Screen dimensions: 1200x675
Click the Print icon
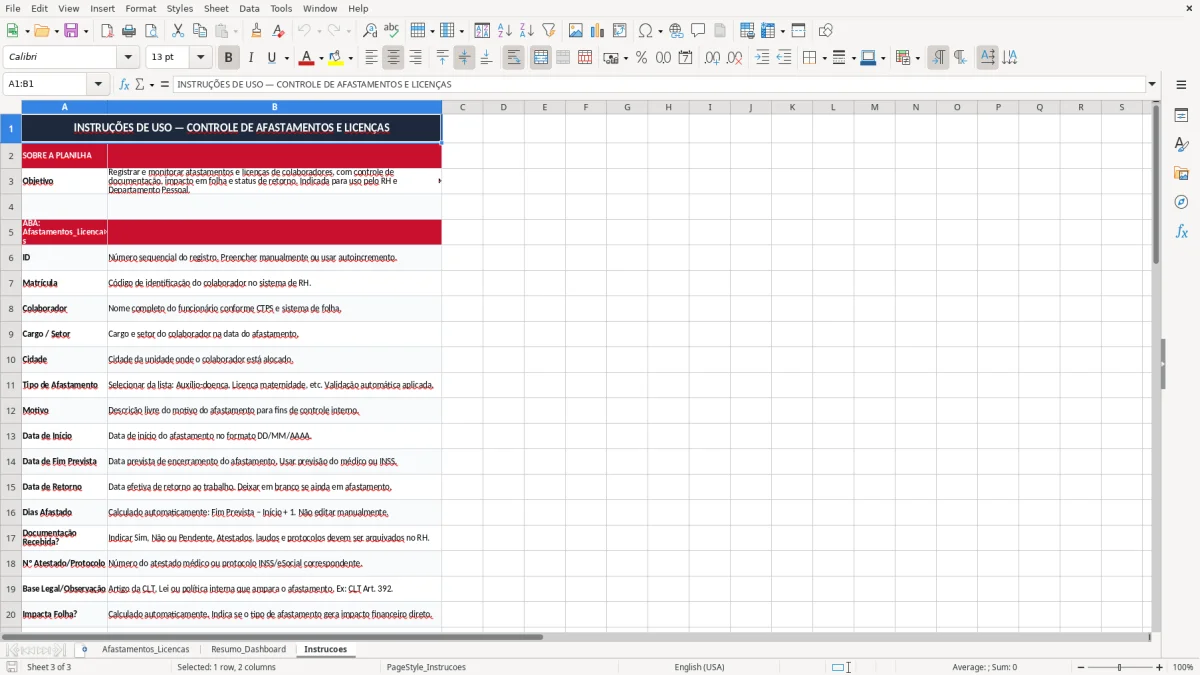(129, 31)
